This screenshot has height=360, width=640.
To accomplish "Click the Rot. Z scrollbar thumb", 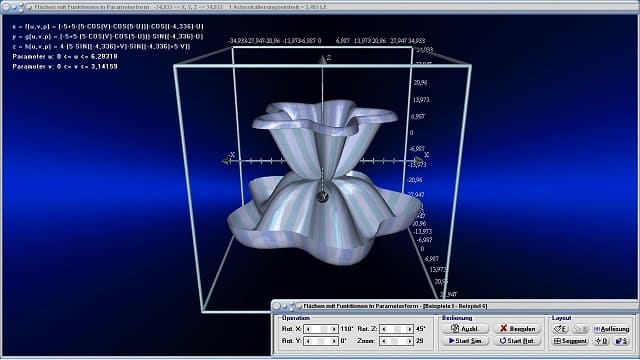I will [397, 329].
